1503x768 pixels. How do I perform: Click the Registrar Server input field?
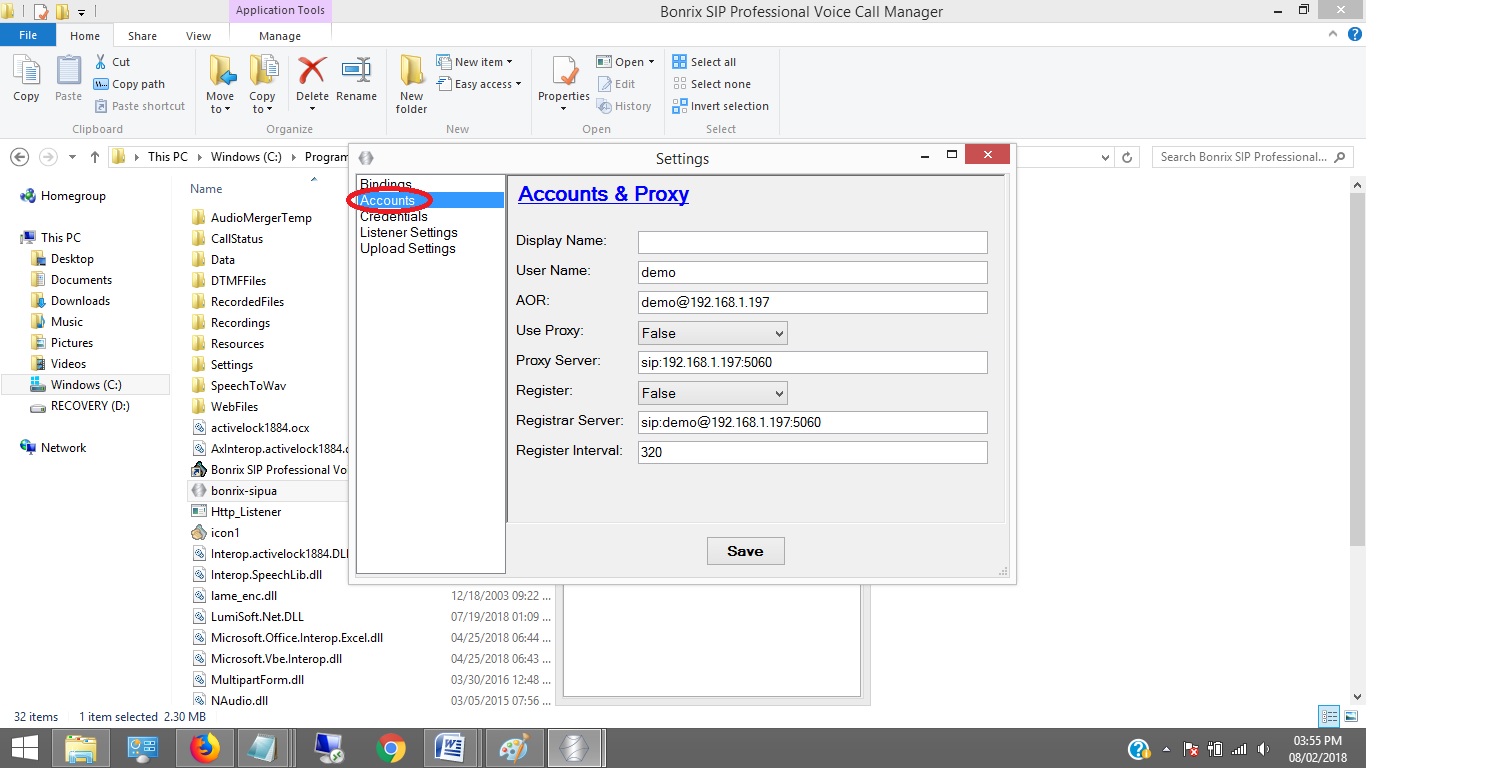[812, 422]
